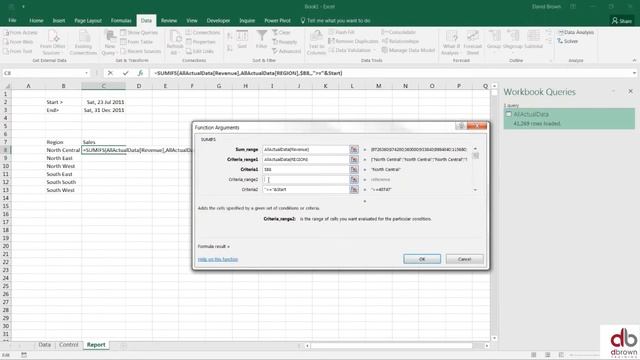Screen dimensions: 640x360
Task: Open the Name Box dropdown arrow
Action: point(87,73)
